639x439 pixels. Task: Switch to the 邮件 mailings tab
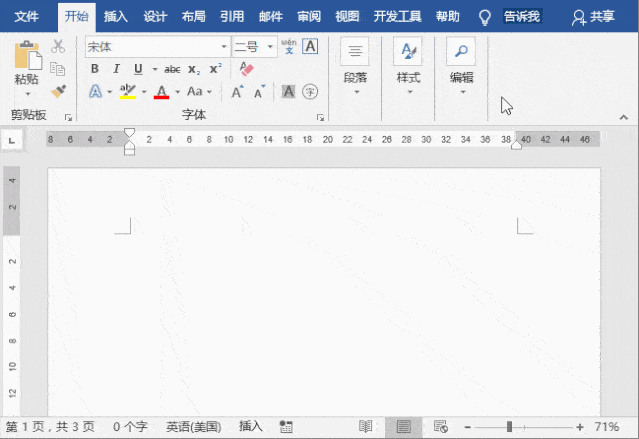[271, 17]
